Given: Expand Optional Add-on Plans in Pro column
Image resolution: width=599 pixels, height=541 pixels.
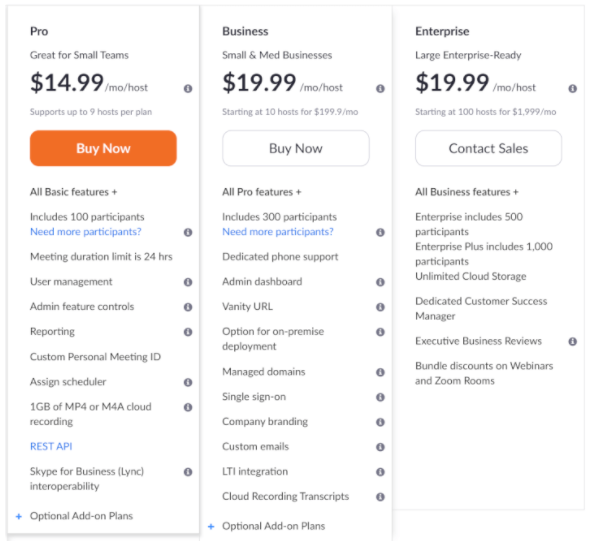Looking at the screenshot, I should coord(74,516).
